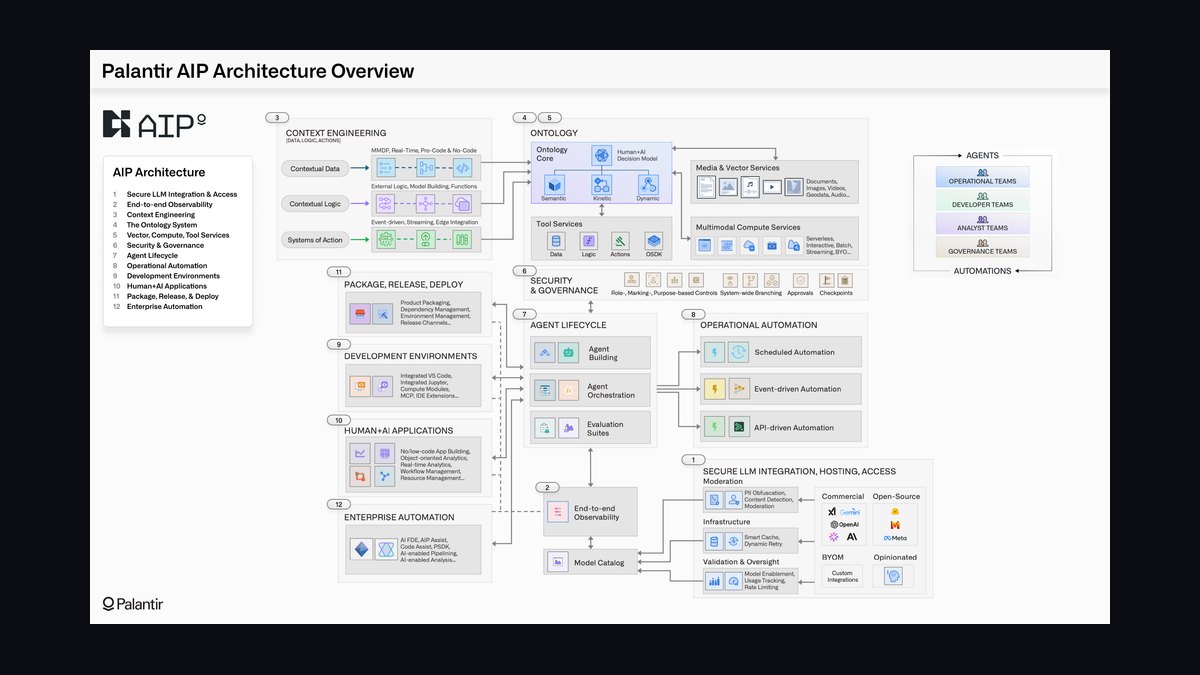Screen dimensions: 1200x675
Task: Click the Ontology Core label
Action: 552,154
